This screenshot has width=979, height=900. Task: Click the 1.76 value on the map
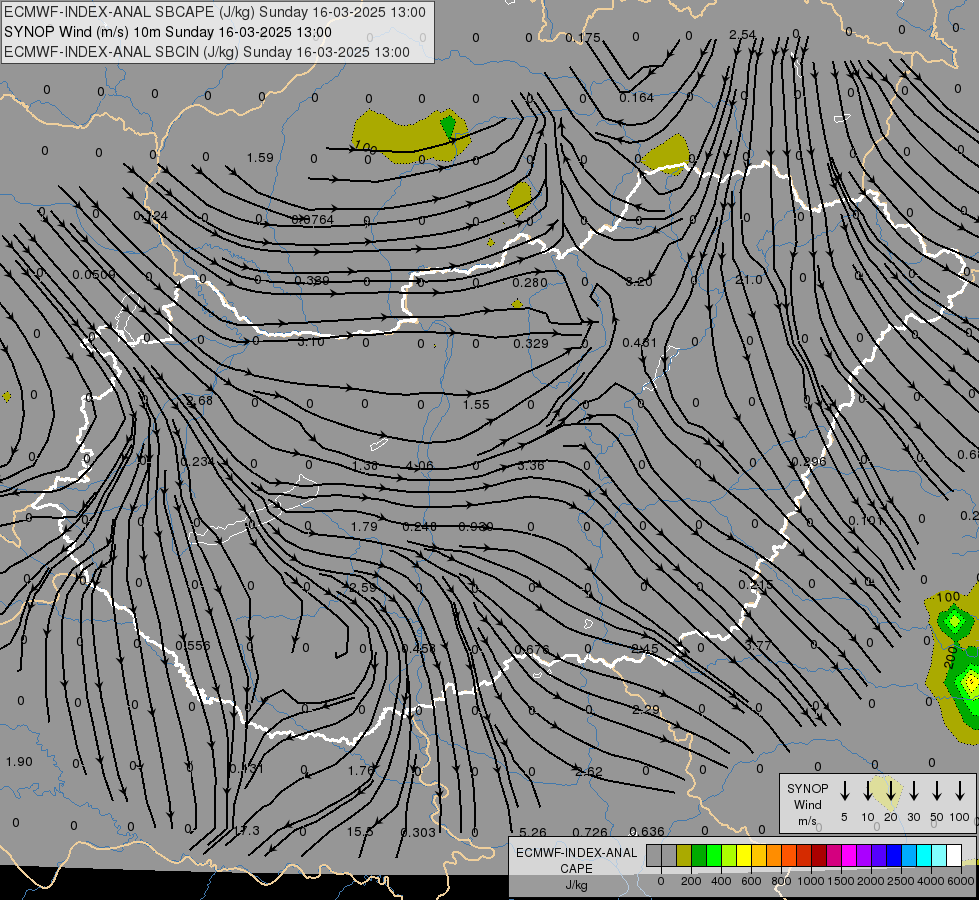coord(361,770)
